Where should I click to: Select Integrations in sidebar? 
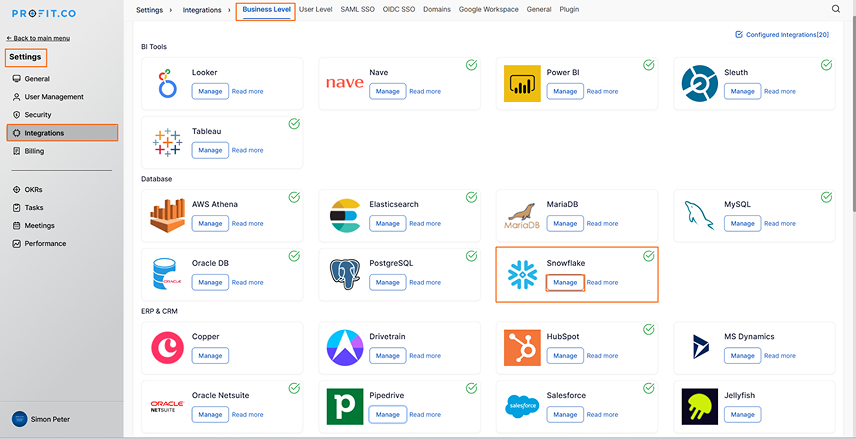point(62,133)
